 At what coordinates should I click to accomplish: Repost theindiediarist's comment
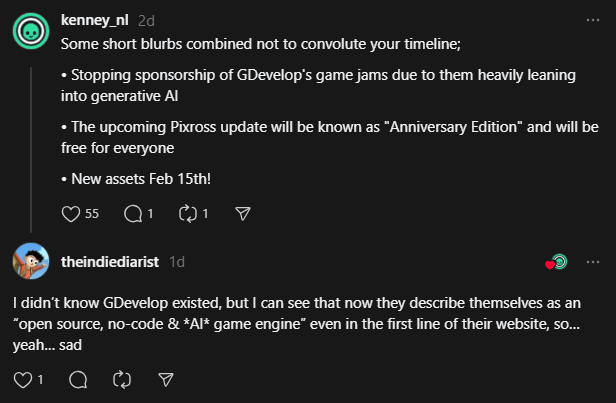(123, 379)
